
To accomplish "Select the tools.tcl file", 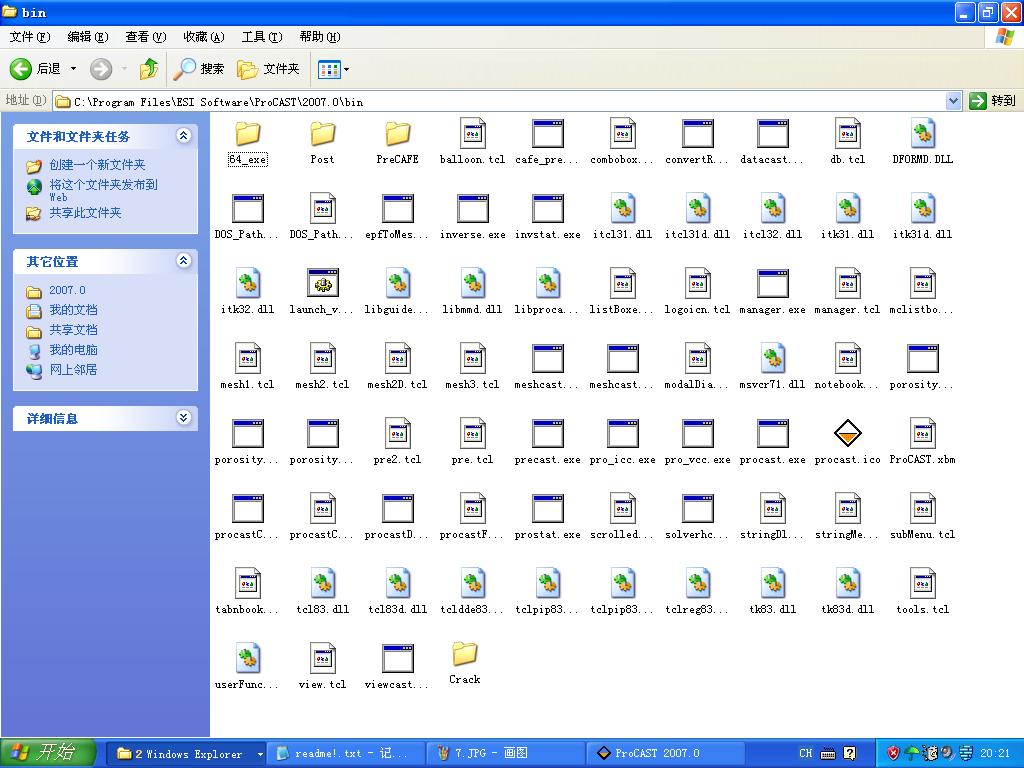I will 922,592.
